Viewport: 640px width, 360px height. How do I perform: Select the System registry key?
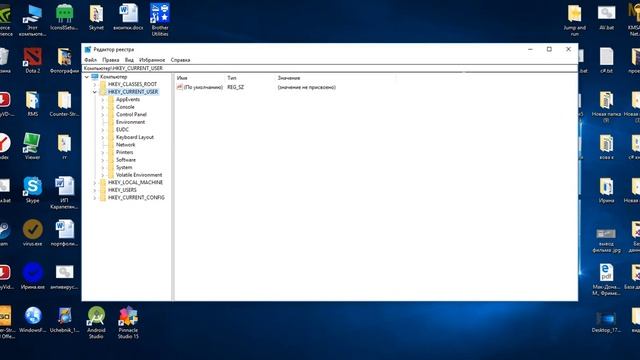pyautogui.click(x=124, y=167)
